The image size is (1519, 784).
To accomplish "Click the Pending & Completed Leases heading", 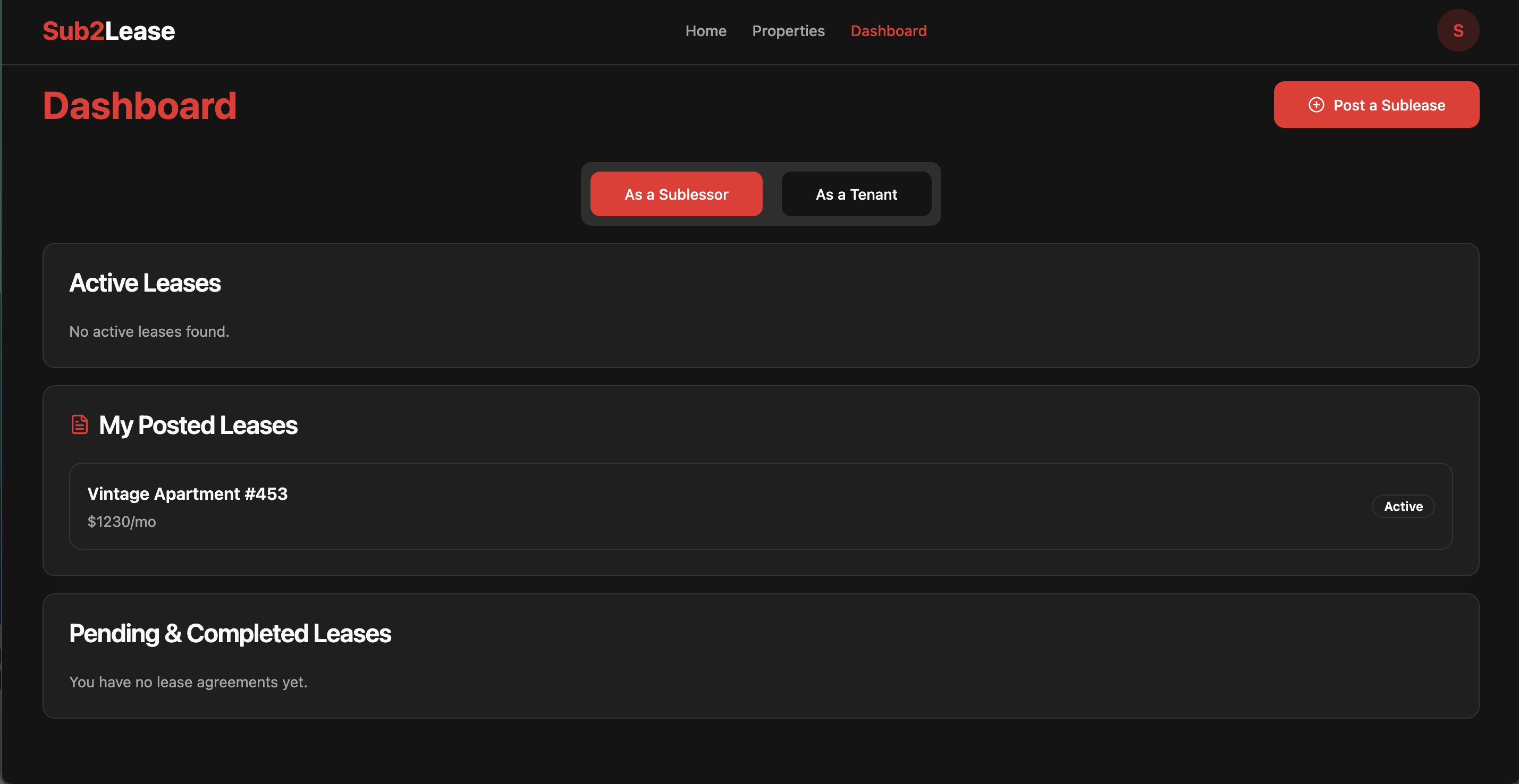I will click(230, 634).
